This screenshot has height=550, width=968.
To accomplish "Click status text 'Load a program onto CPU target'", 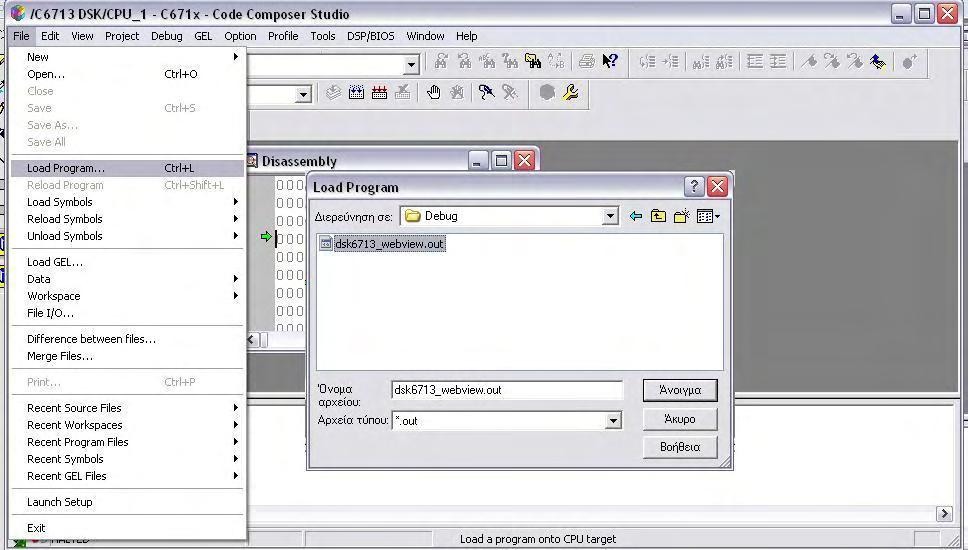I will coord(538,539).
